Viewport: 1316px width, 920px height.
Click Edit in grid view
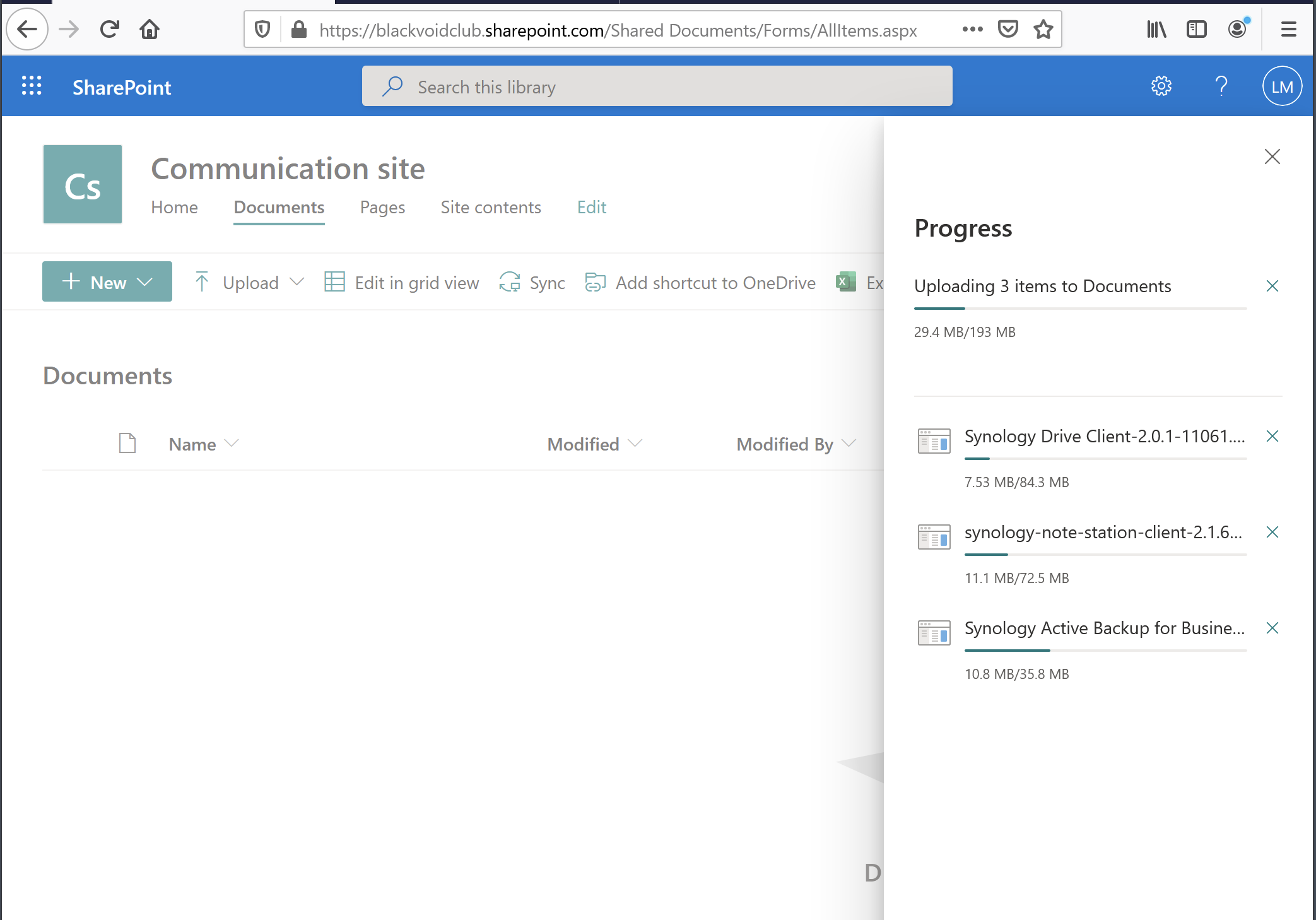(401, 282)
